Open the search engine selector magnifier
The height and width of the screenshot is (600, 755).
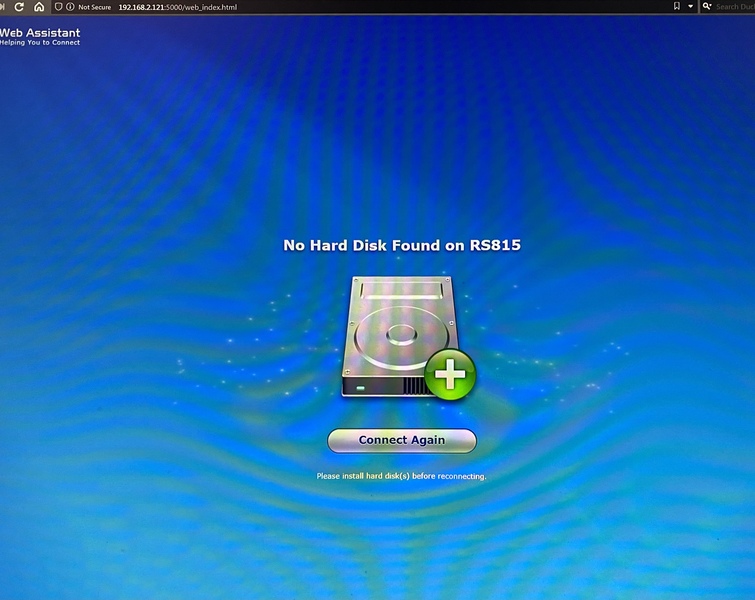coord(707,6)
